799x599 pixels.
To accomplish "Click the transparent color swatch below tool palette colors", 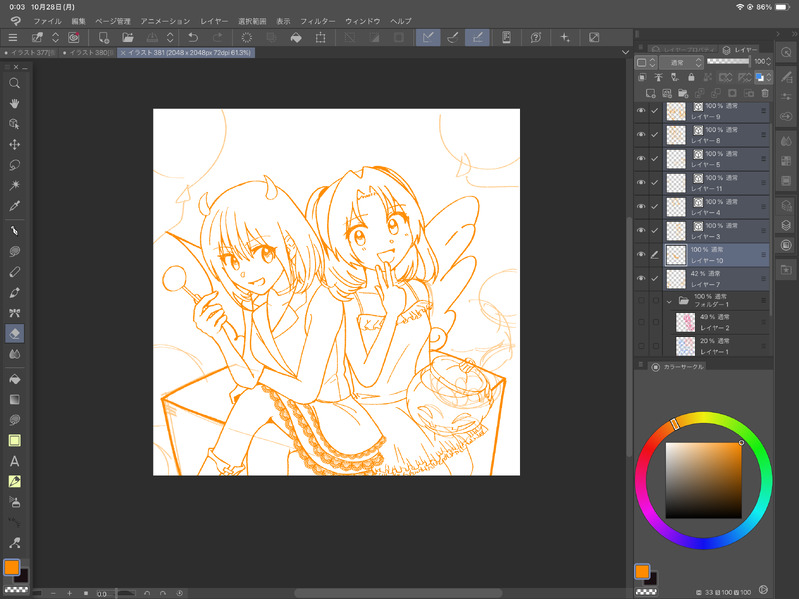I will pos(16,590).
